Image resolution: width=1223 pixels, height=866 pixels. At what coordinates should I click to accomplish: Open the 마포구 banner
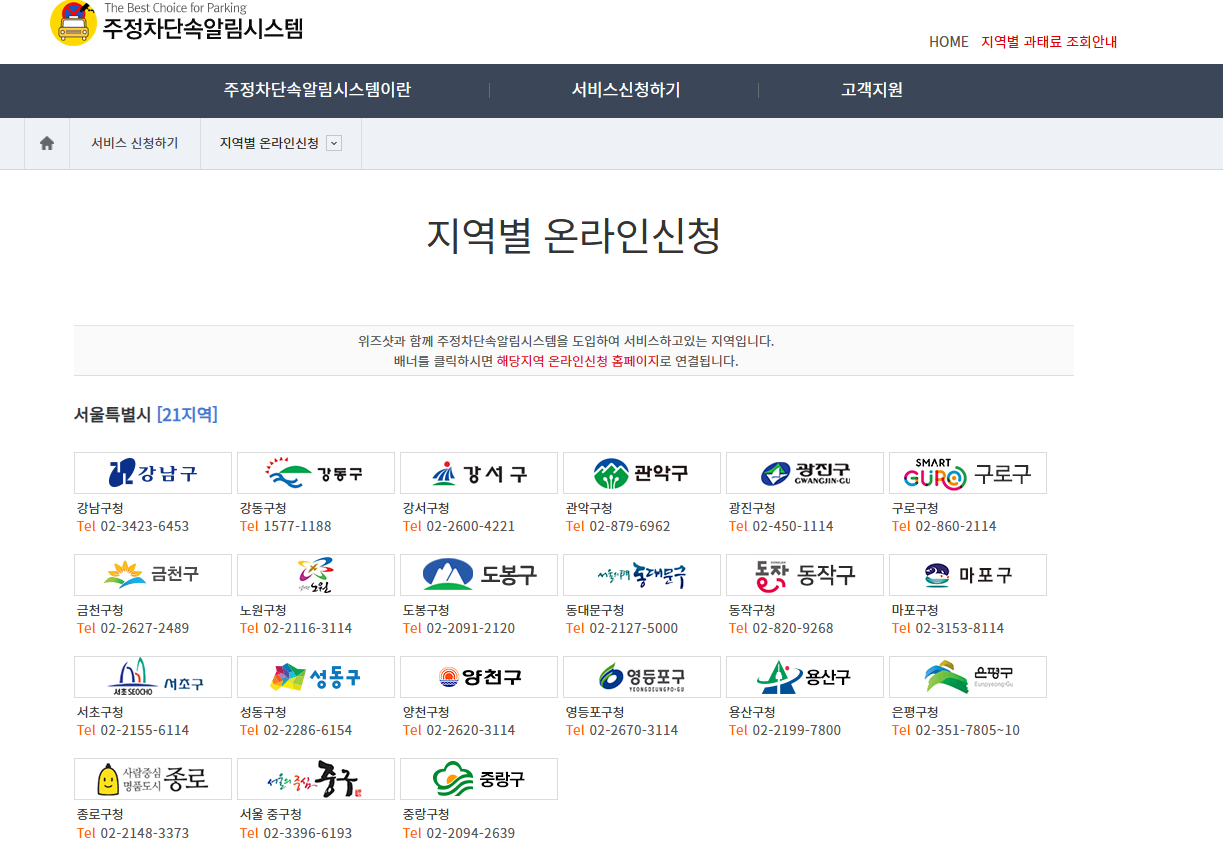(x=968, y=575)
